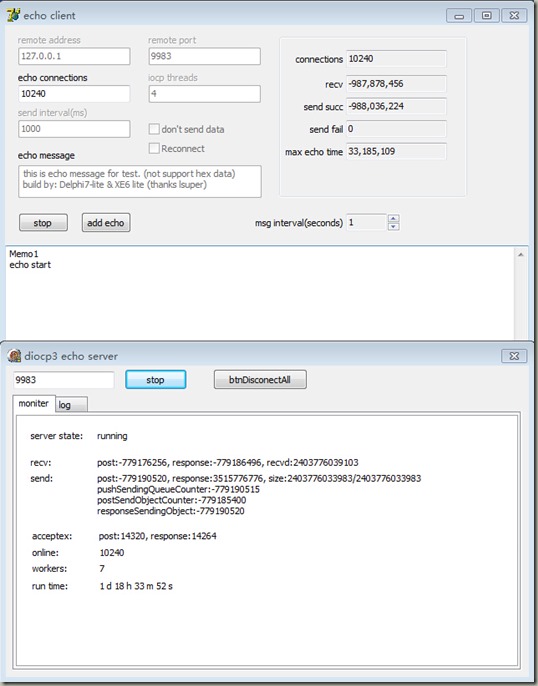Stop the echo client test
538x686 pixels.
(43, 223)
